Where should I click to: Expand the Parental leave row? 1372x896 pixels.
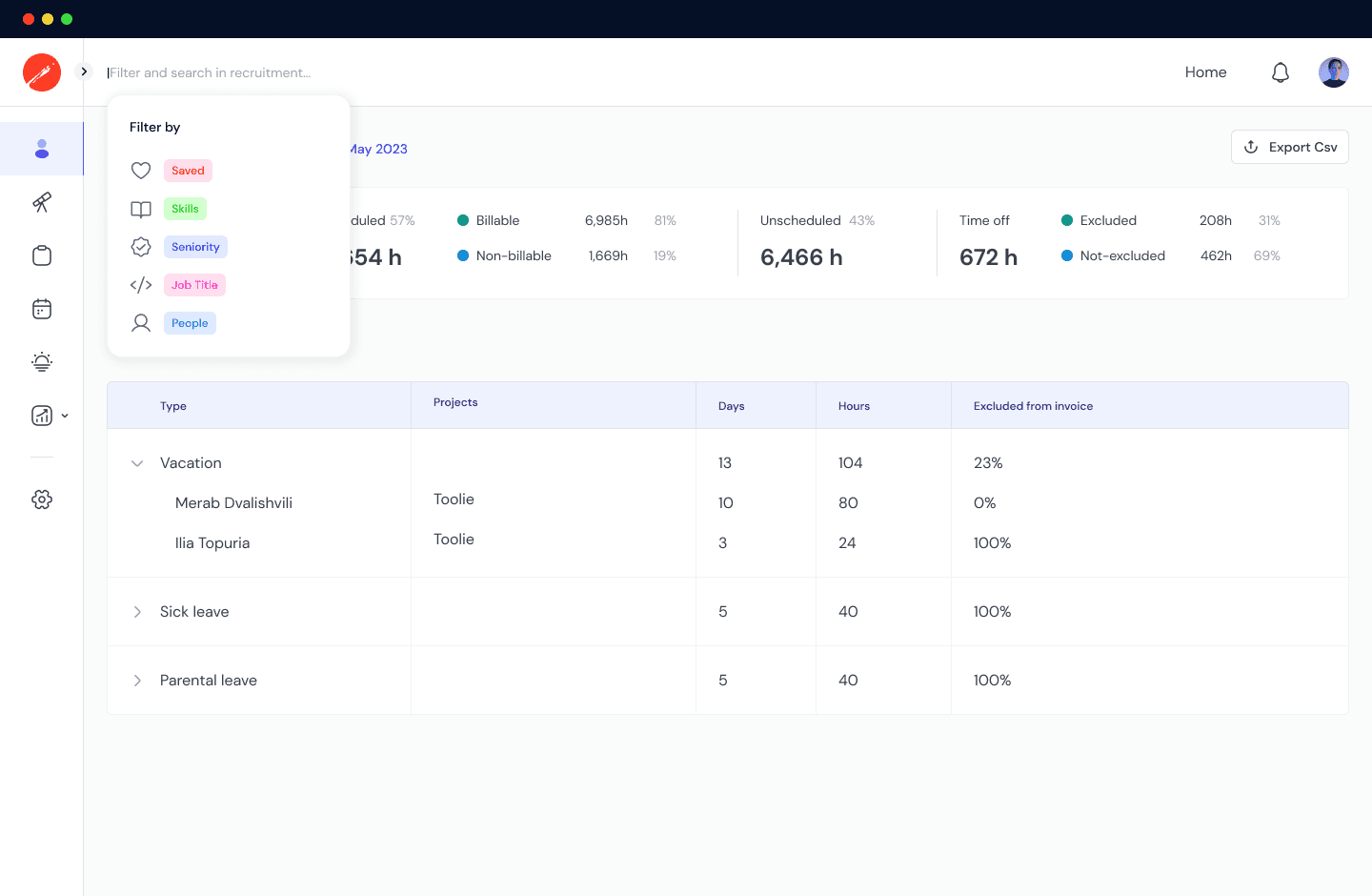pyautogui.click(x=137, y=681)
